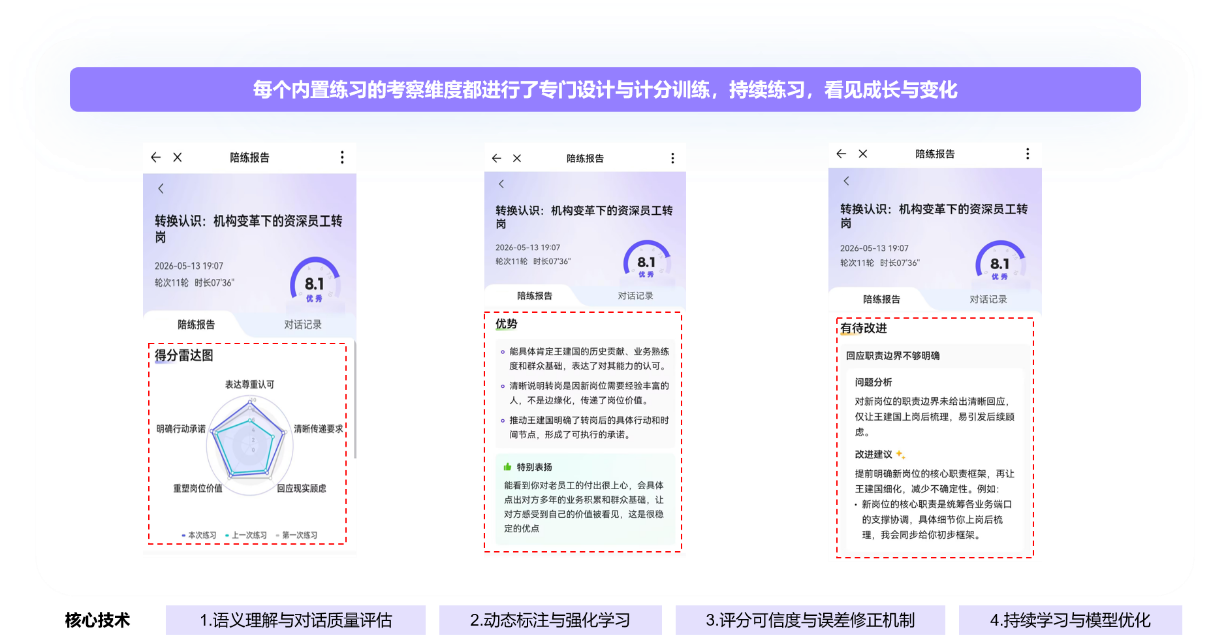Image resolution: width=1211 pixels, height=640 pixels.
Task: Click 陪练报告 title in right phone header
Action: click(x=935, y=154)
